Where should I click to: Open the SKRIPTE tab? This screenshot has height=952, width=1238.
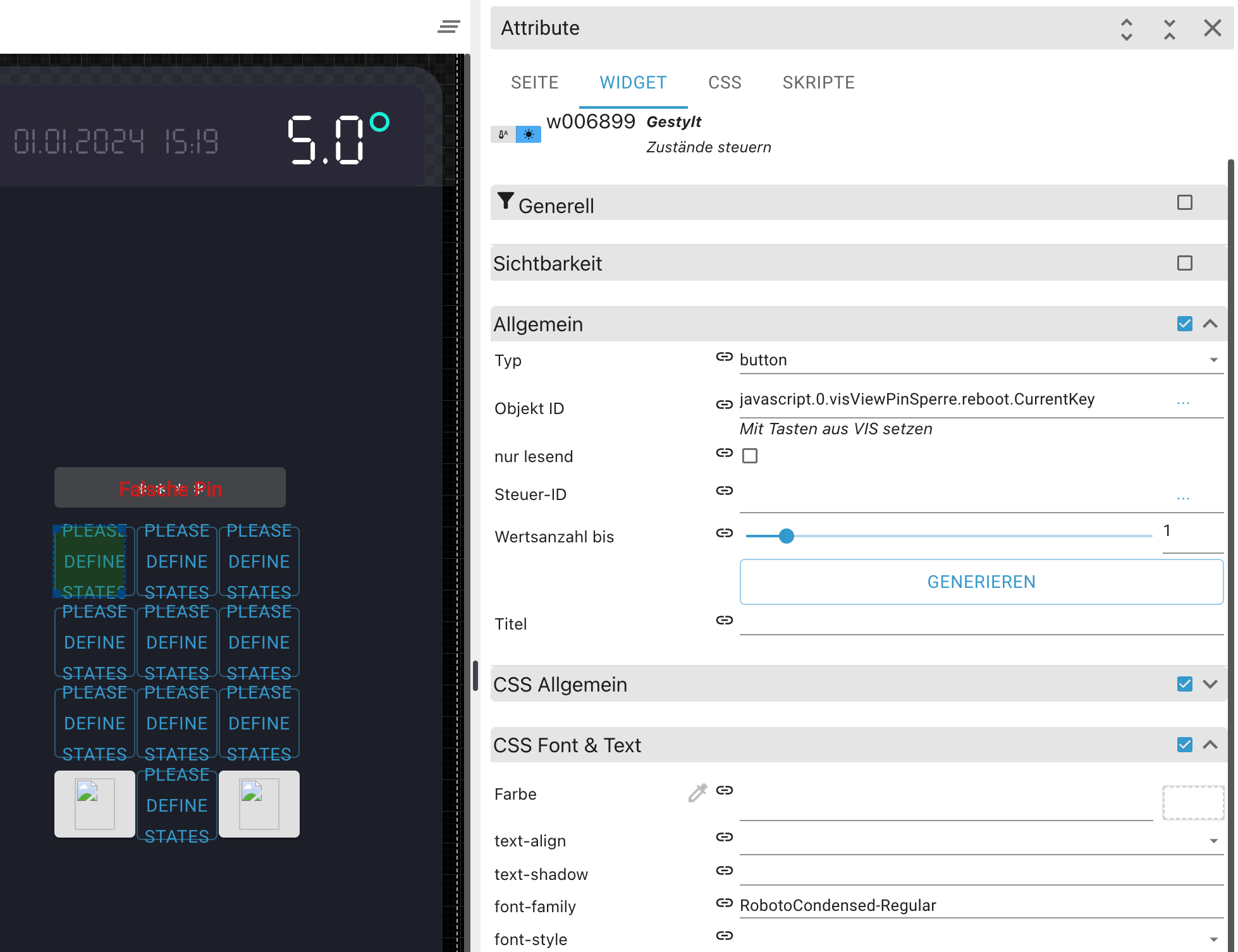click(x=819, y=83)
